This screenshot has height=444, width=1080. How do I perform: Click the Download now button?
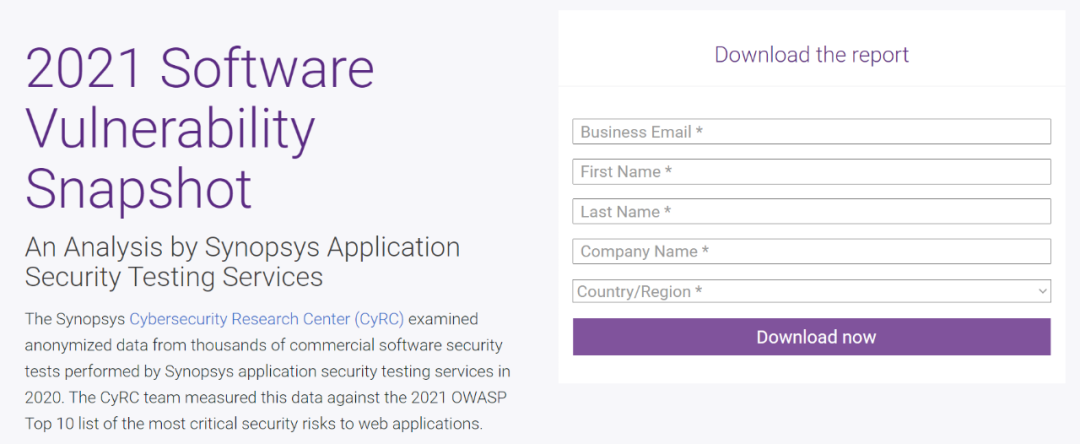[811, 337]
